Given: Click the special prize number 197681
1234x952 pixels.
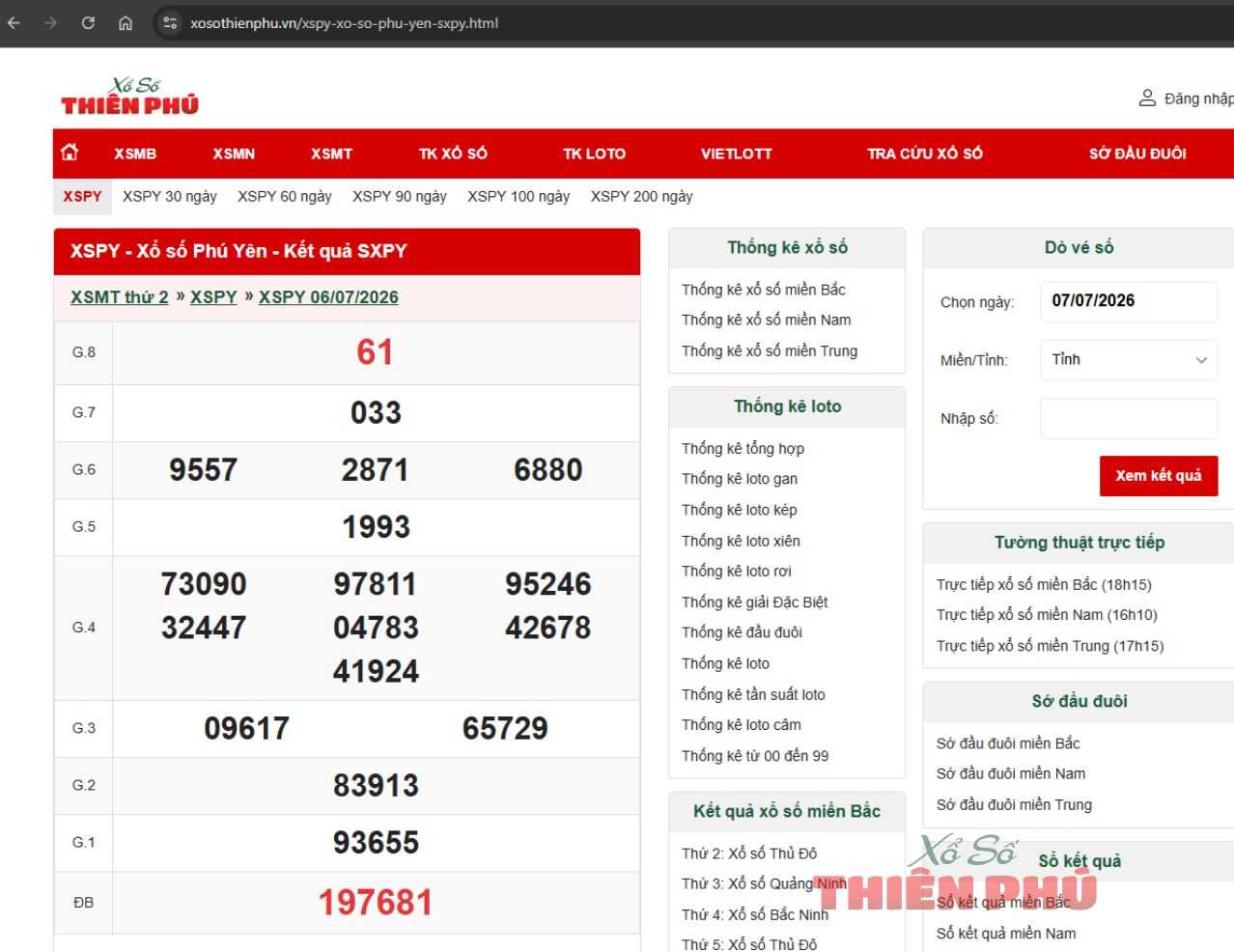Looking at the screenshot, I should tap(376, 903).
